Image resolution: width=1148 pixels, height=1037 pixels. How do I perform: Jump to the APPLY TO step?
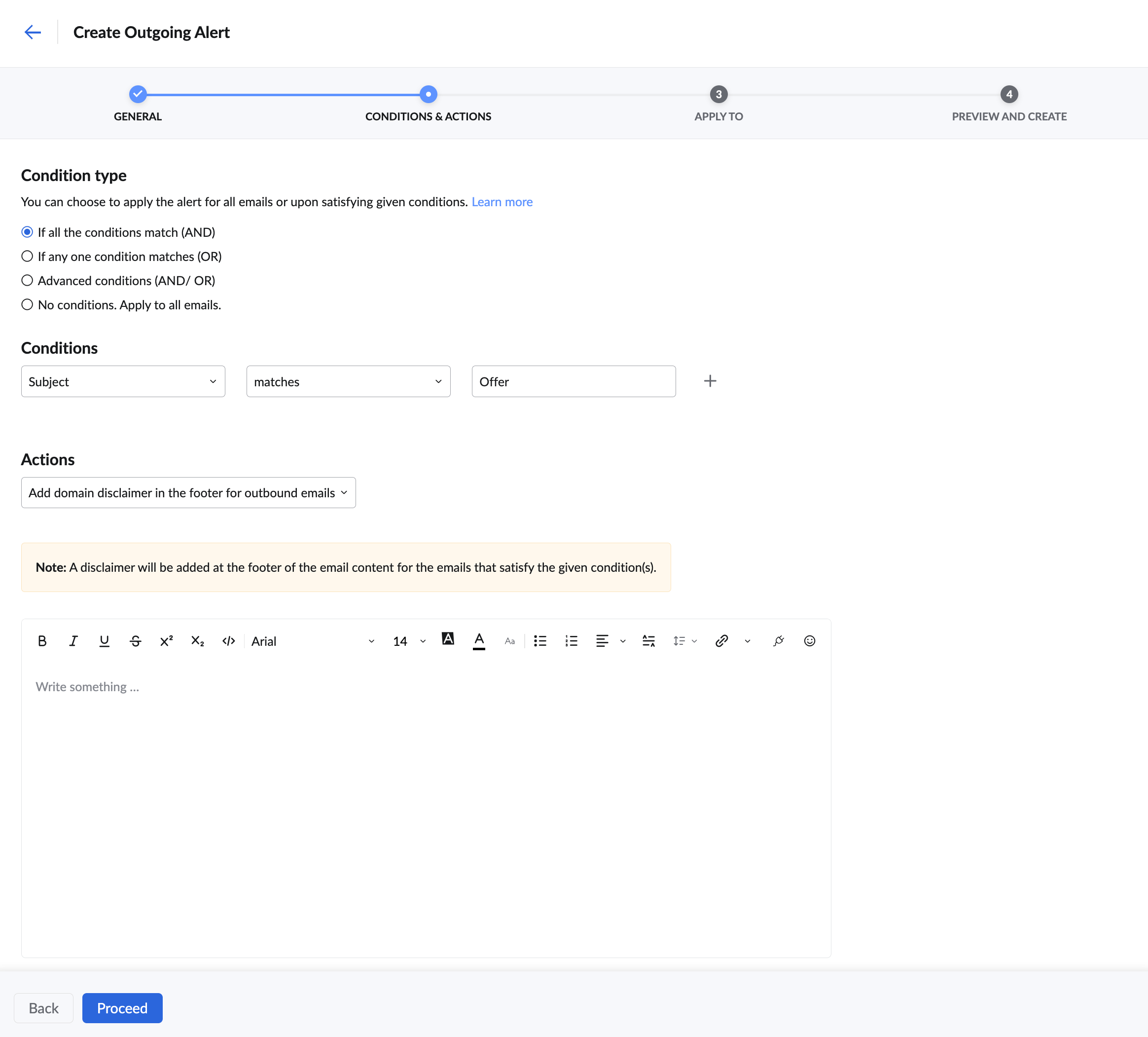pyautogui.click(x=718, y=95)
